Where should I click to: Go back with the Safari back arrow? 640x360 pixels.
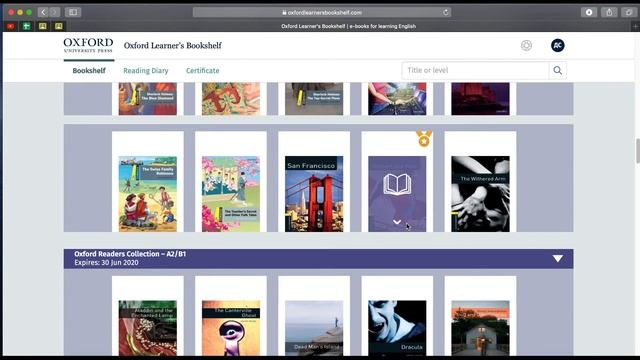[x=43, y=12]
